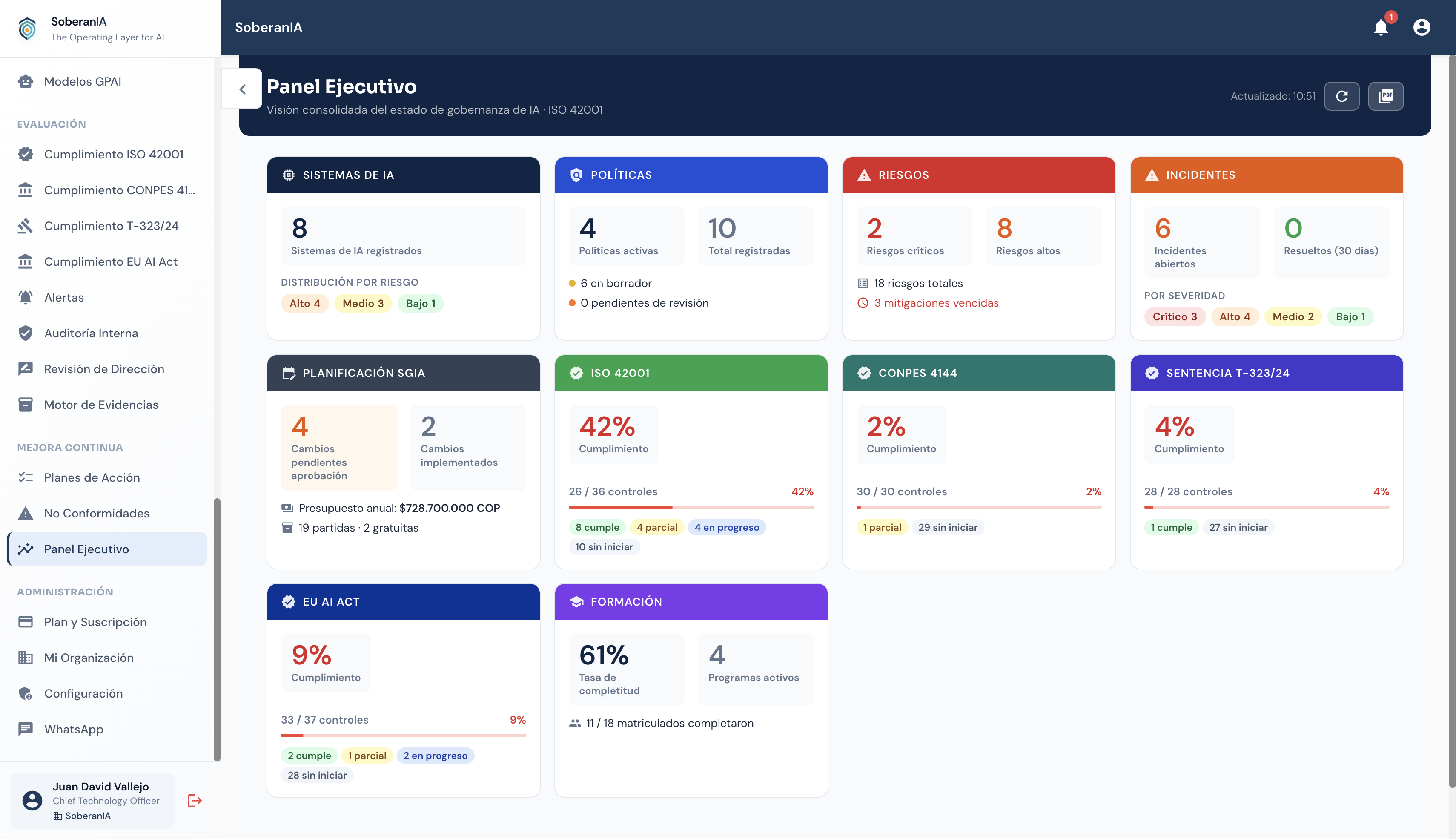Image resolution: width=1456 pixels, height=839 pixels.
Task: Click the warning icon in Incidentes header
Action: 1151,175
